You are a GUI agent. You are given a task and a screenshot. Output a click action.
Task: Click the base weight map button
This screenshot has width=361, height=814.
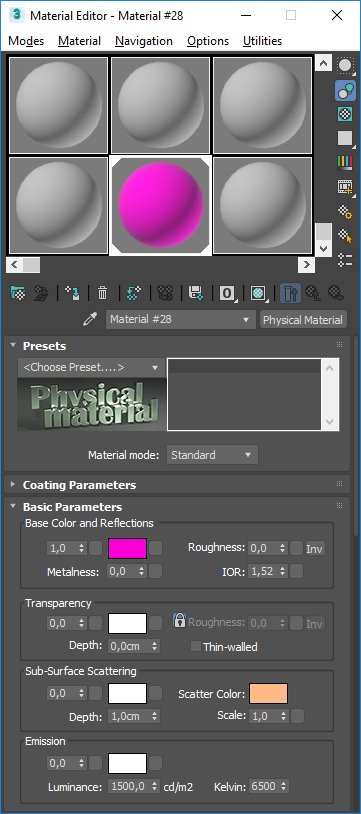96,548
